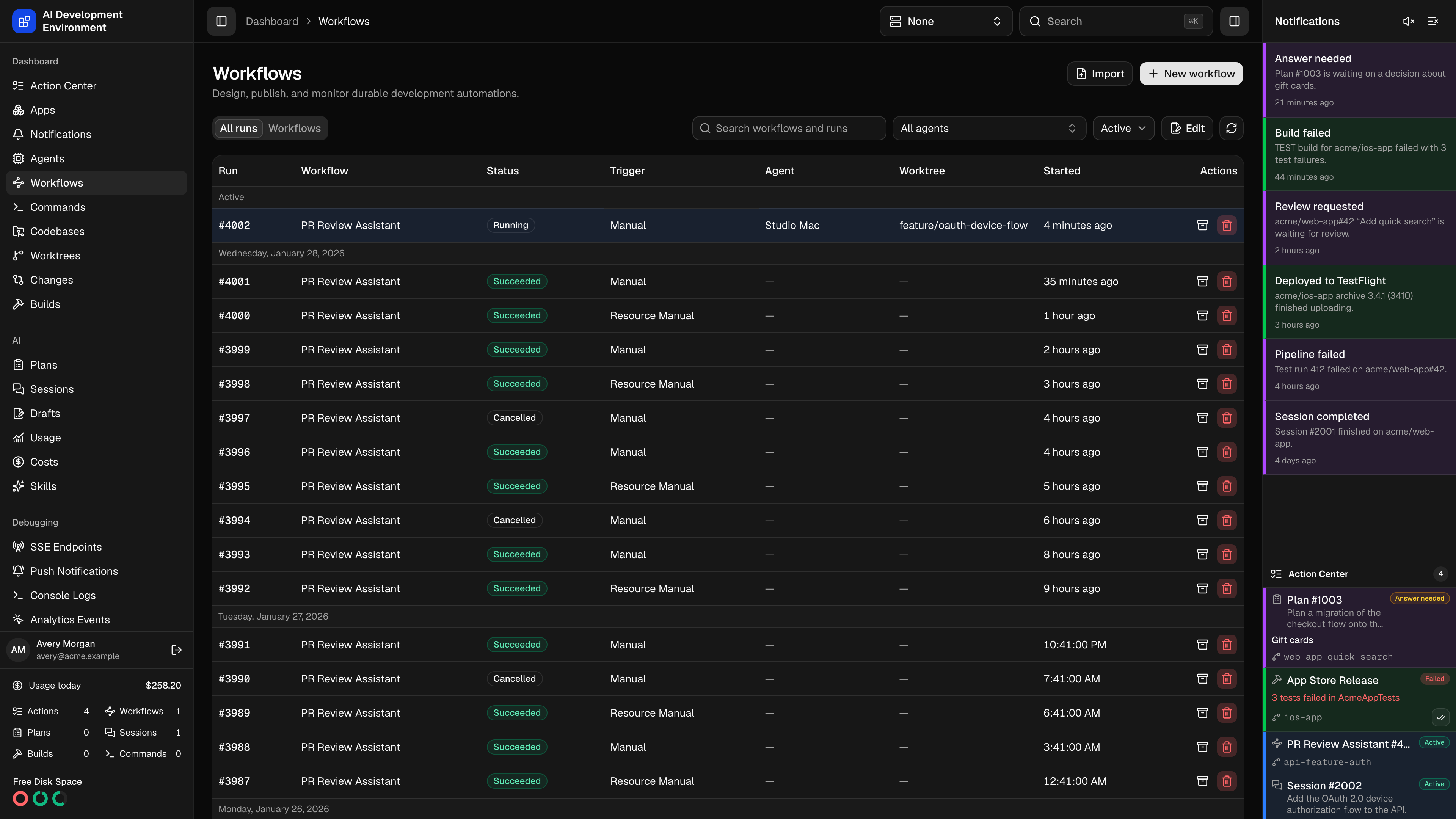Open the Answer needed notification
This screenshot has height=819, width=1456.
coord(1359,80)
